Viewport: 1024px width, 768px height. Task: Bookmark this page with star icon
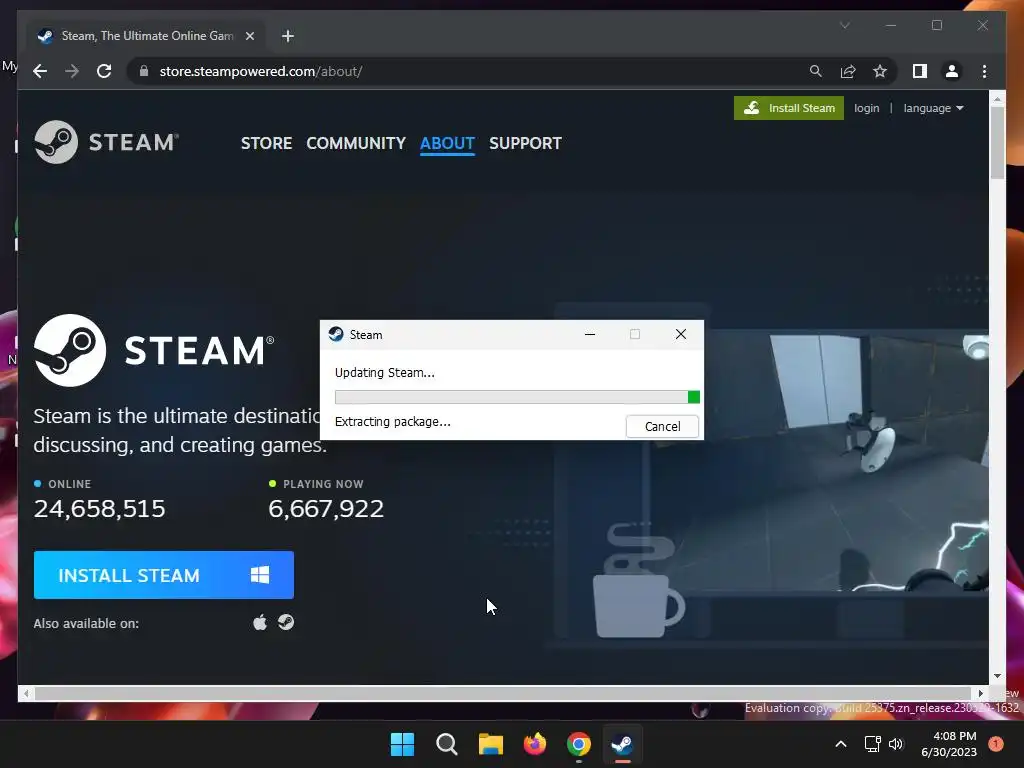tap(880, 71)
